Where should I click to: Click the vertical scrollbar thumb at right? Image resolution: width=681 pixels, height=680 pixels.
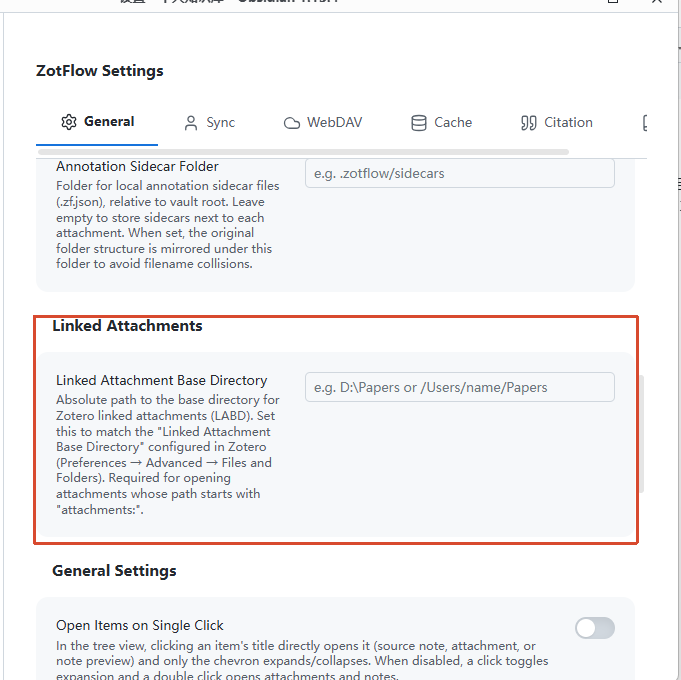641,433
